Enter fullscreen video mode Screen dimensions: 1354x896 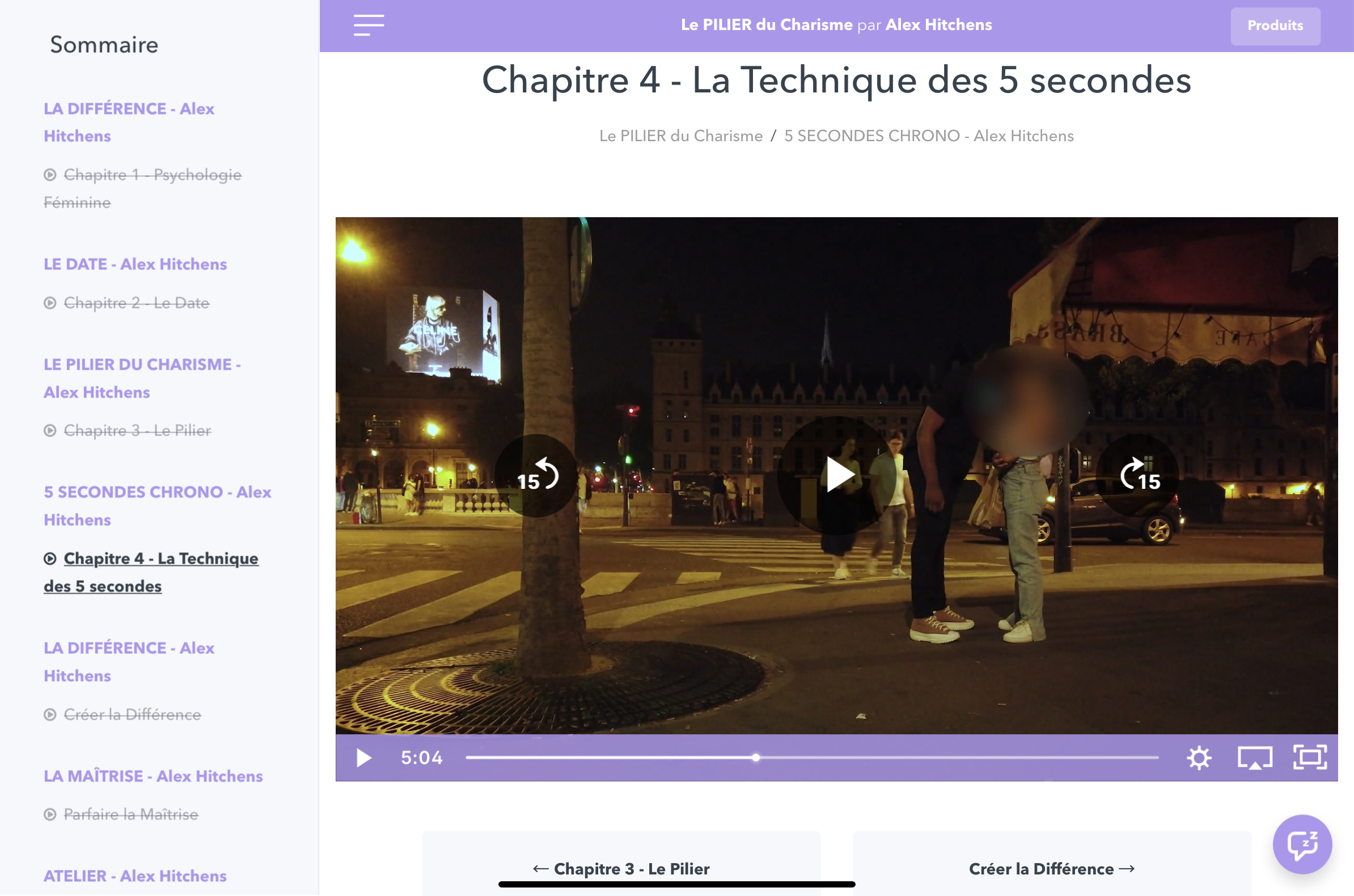coord(1309,758)
